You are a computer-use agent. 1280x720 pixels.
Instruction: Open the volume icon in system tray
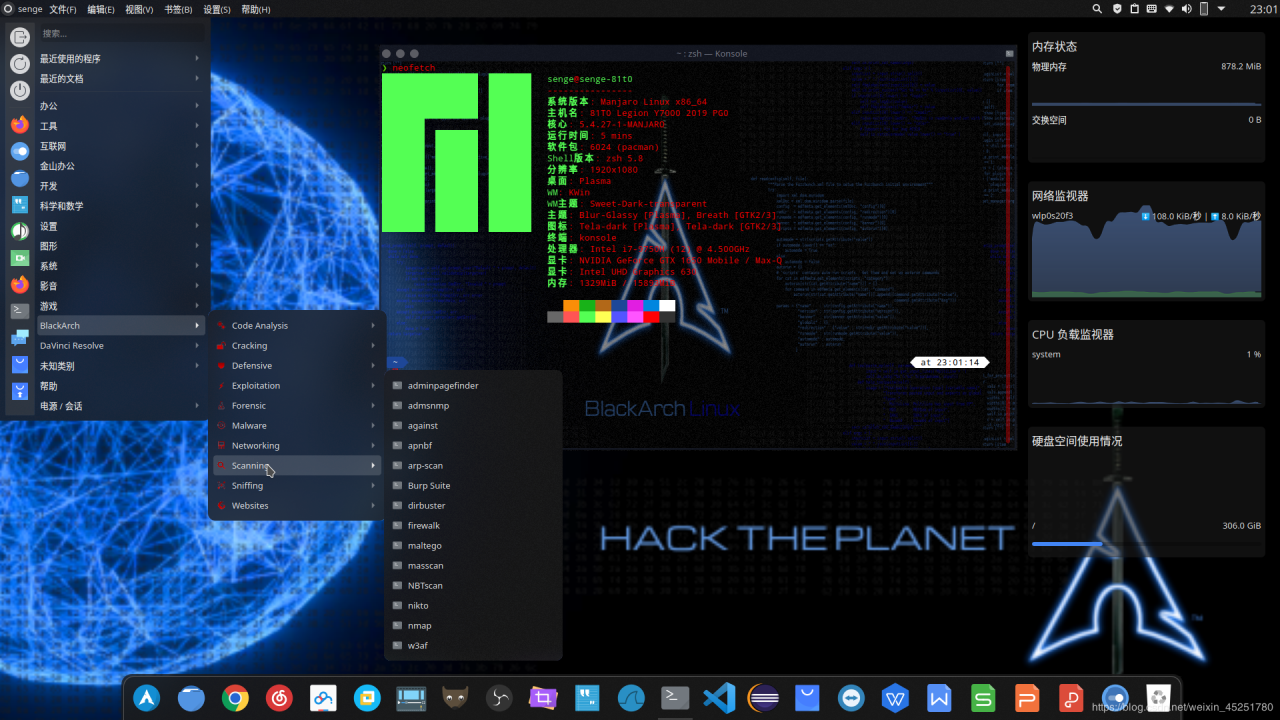coord(1186,9)
